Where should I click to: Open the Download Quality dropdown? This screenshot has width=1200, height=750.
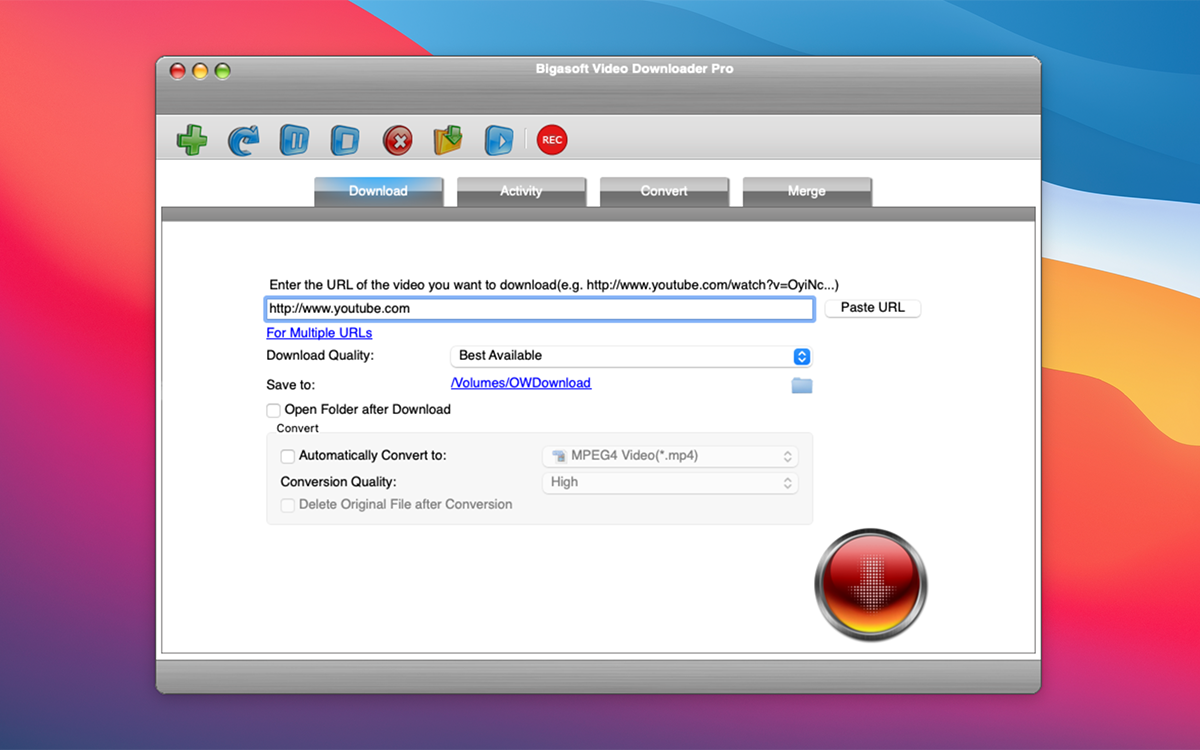pyautogui.click(x=631, y=356)
